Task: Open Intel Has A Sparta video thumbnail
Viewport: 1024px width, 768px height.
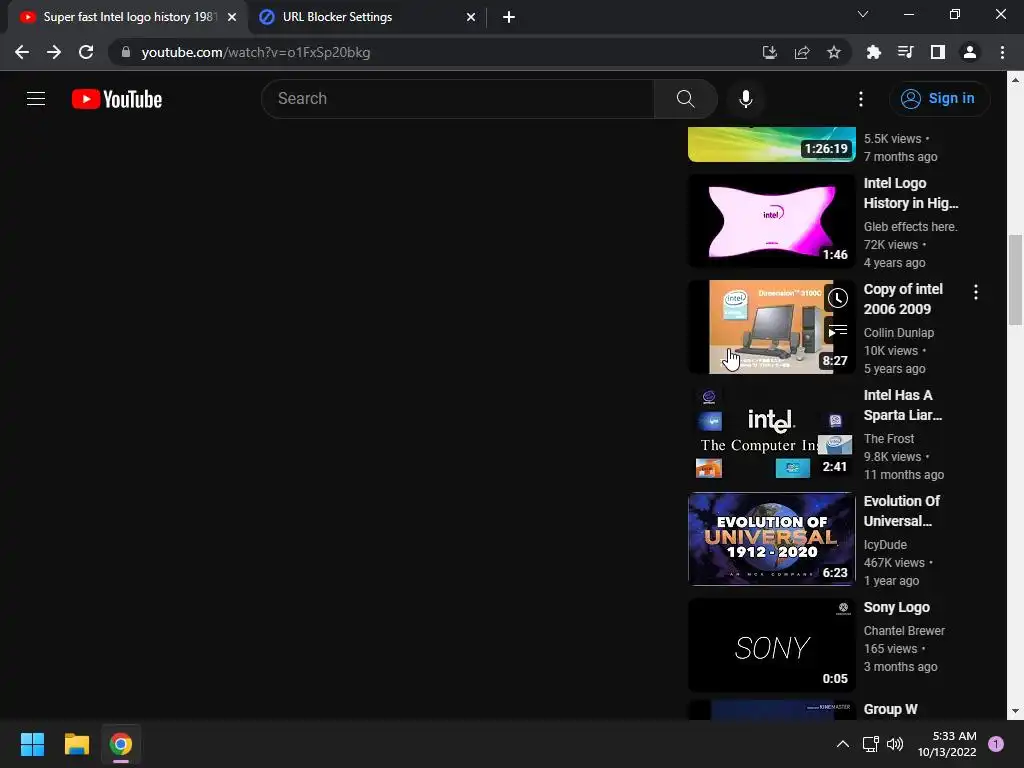Action: coord(772,433)
